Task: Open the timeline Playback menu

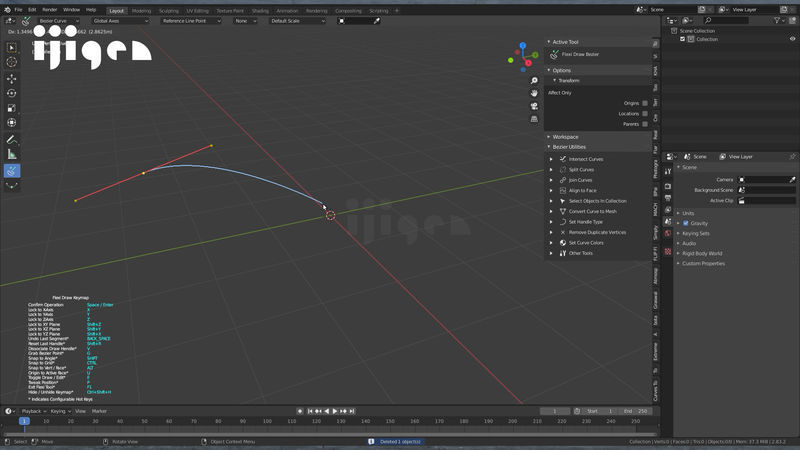Action: 34,411
